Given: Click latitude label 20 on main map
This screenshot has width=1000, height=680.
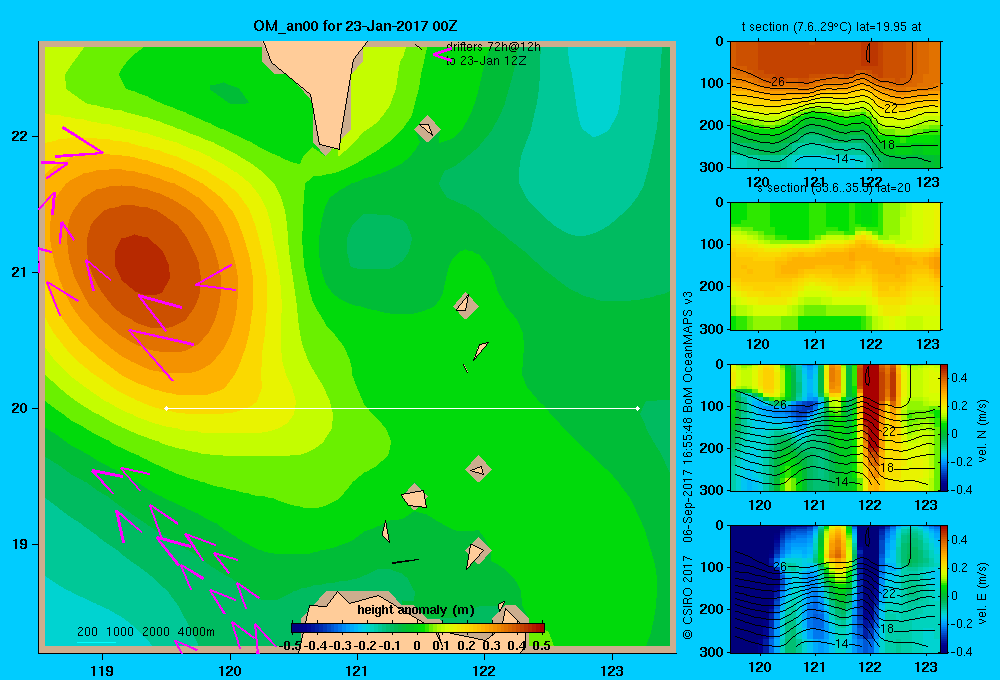Looking at the screenshot, I should [x=20, y=408].
